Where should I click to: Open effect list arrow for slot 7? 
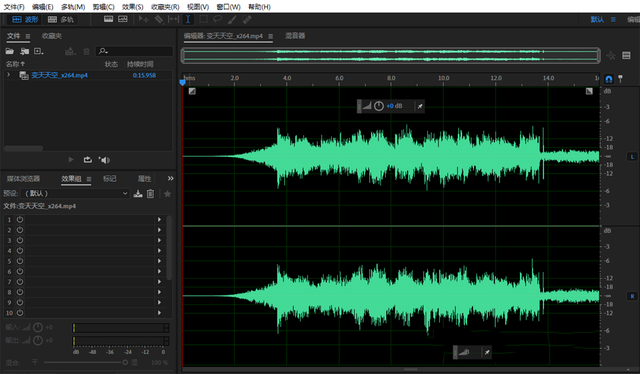coord(160,282)
